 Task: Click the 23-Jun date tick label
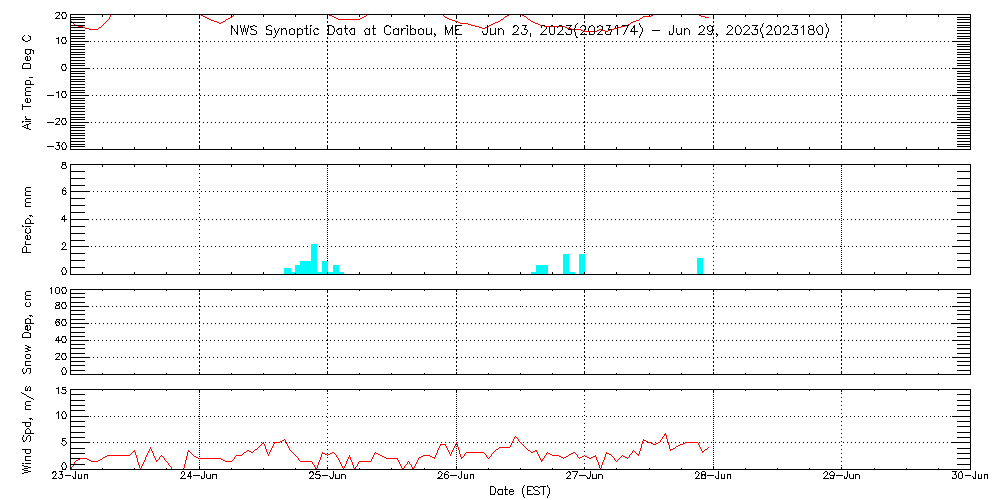[x=71, y=477]
